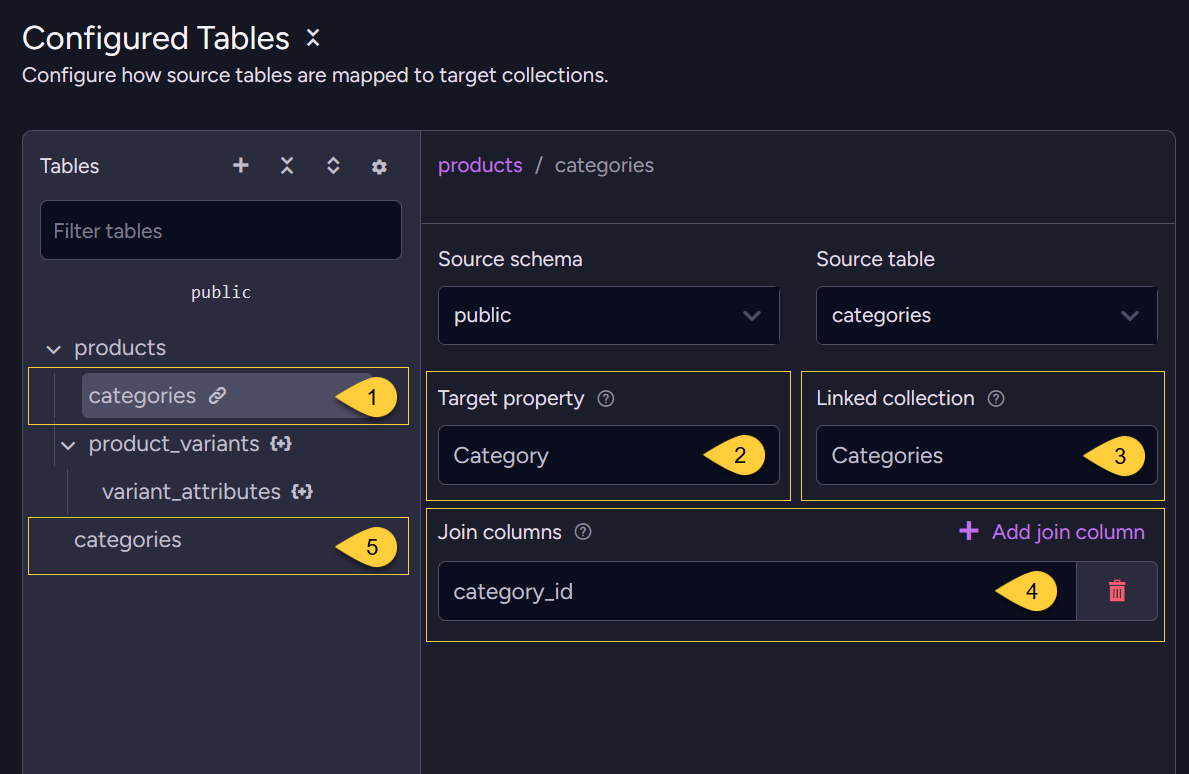Collapse the product_variants tree node
Image resolution: width=1189 pixels, height=774 pixels.
coord(68,445)
